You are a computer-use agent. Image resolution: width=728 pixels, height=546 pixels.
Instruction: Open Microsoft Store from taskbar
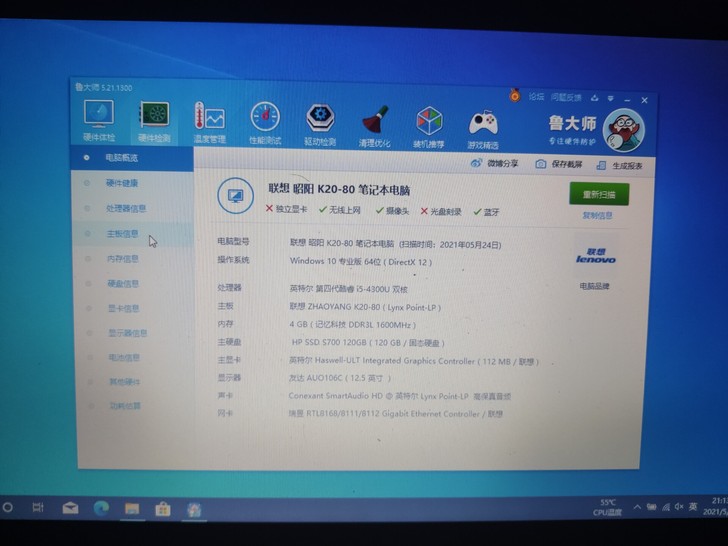coord(162,509)
